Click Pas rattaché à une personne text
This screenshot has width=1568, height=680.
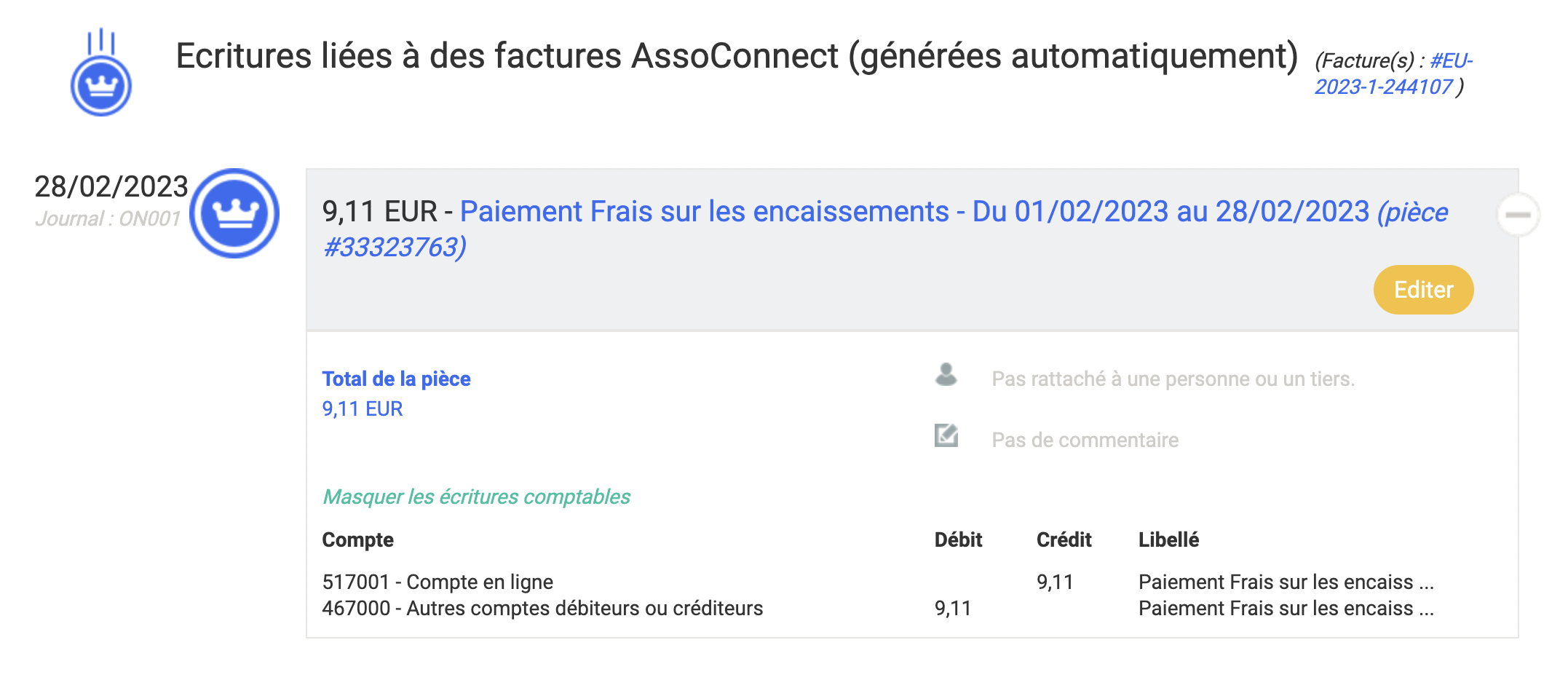click(1173, 379)
